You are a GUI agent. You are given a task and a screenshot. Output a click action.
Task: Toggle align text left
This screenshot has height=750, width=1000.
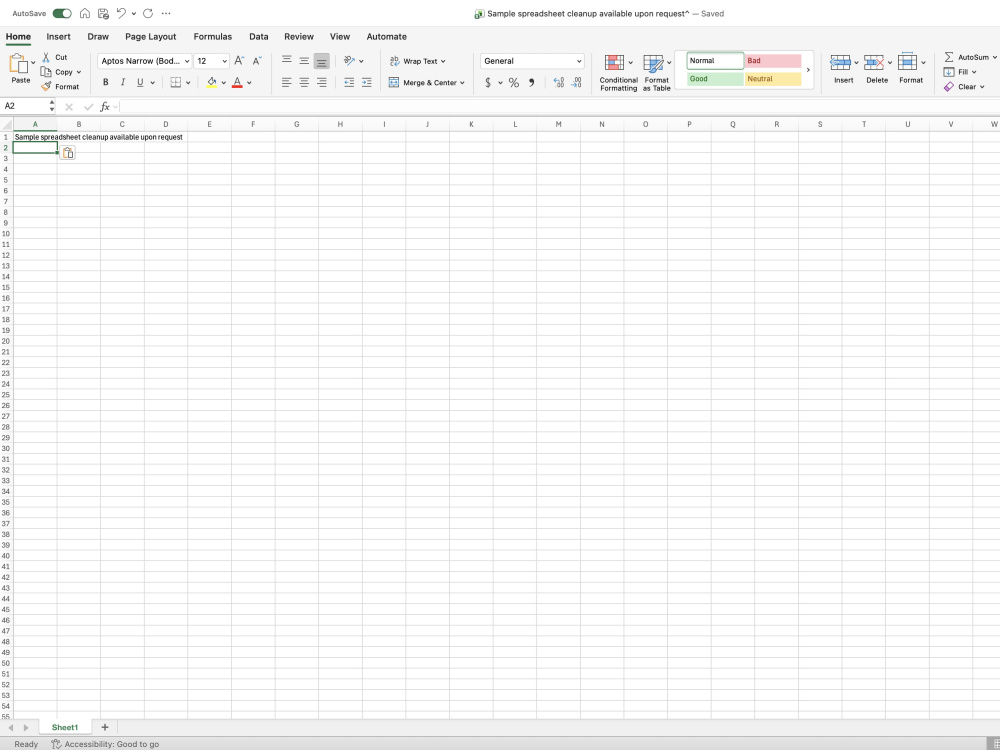[286, 82]
